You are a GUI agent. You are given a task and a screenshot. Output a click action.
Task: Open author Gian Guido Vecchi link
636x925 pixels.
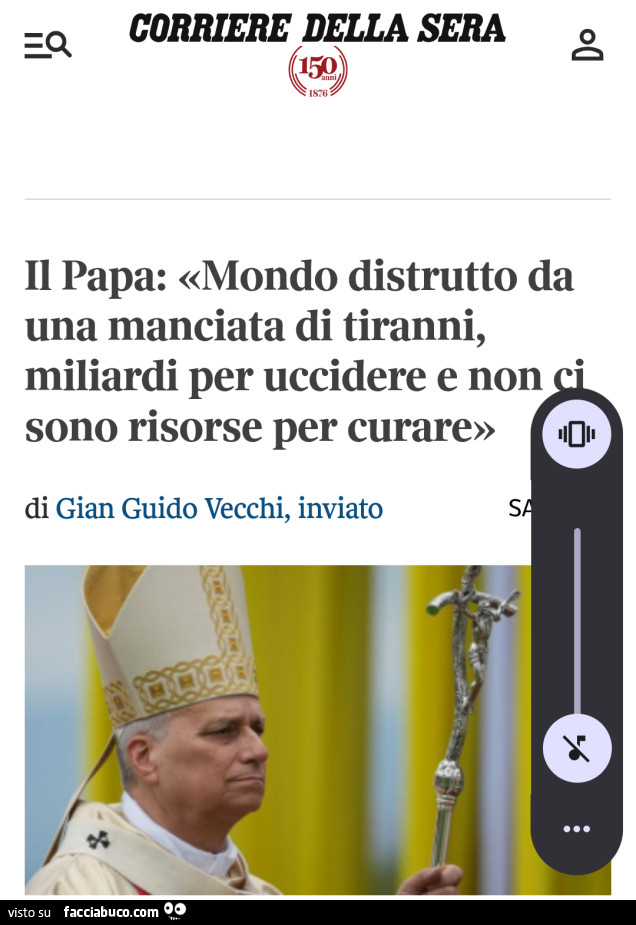pyautogui.click(x=219, y=509)
